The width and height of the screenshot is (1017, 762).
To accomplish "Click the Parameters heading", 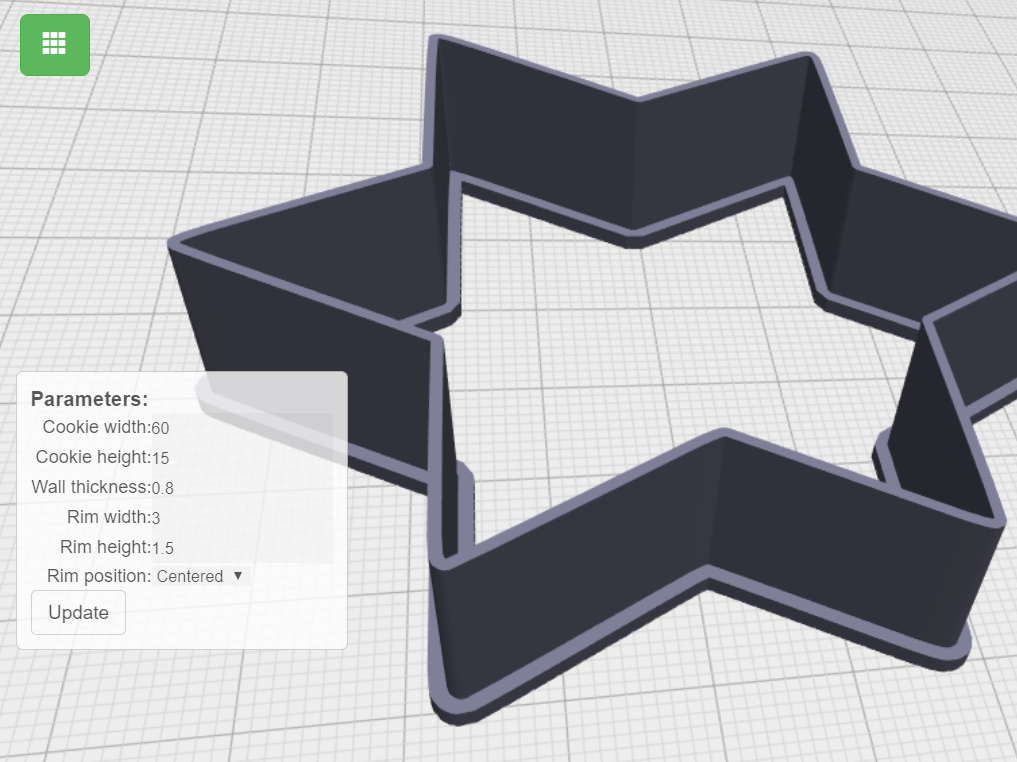I will point(89,399).
